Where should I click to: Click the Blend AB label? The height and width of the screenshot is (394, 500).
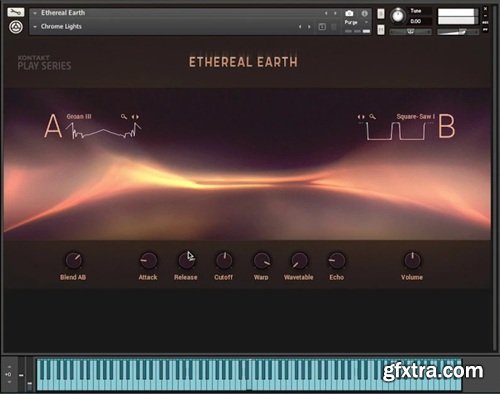tap(73, 277)
